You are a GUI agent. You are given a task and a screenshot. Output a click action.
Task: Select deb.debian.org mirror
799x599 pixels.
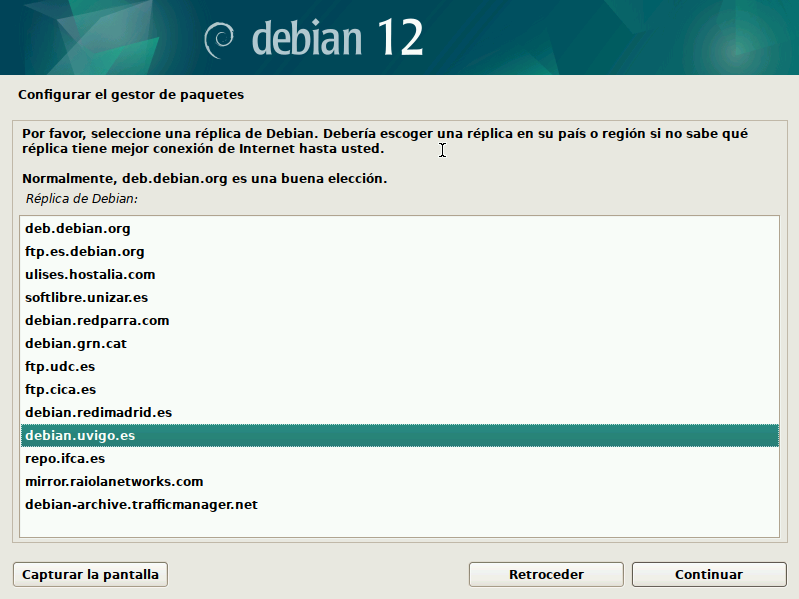(78, 229)
